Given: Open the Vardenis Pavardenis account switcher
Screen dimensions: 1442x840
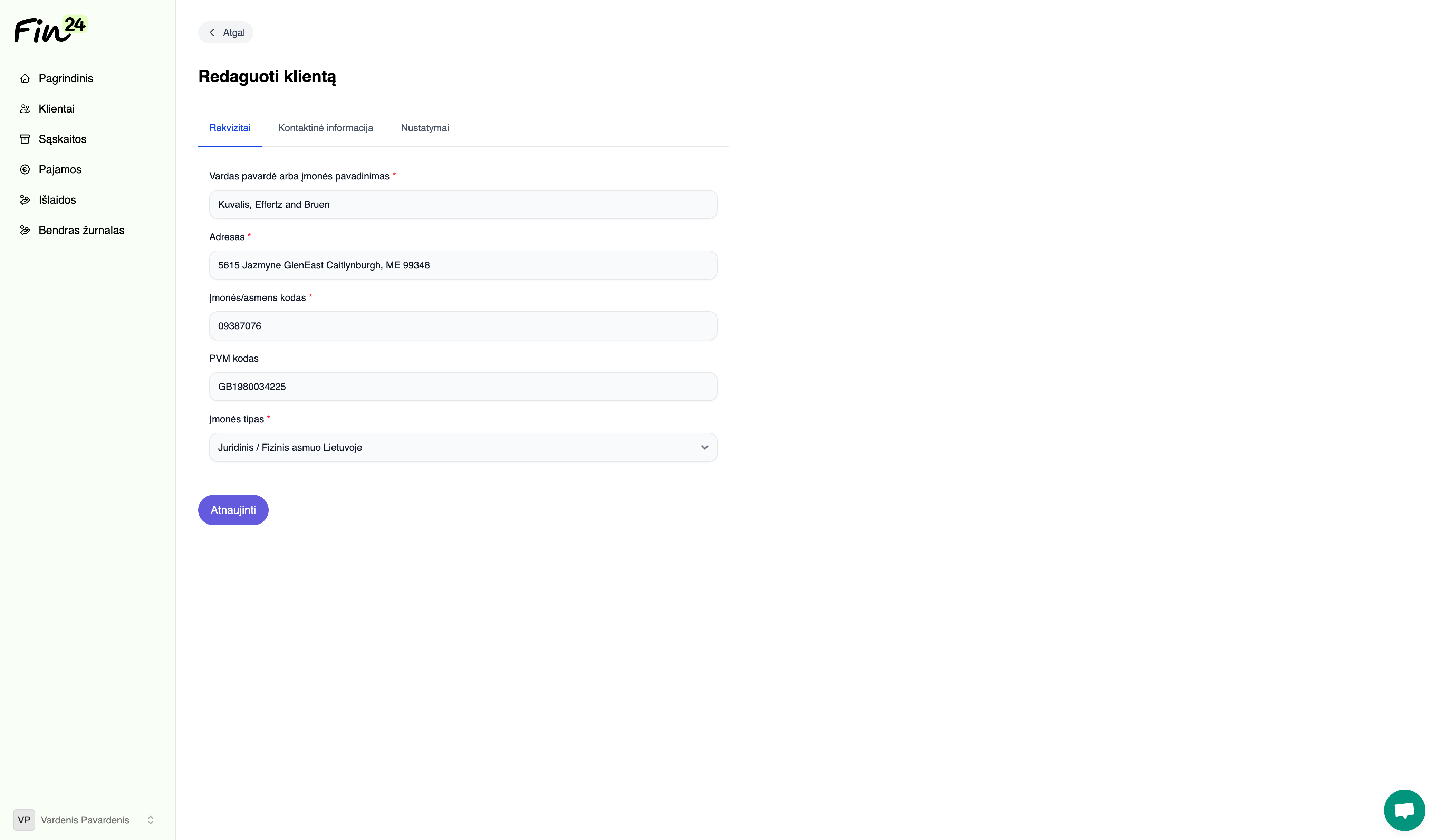Looking at the screenshot, I should [151, 819].
